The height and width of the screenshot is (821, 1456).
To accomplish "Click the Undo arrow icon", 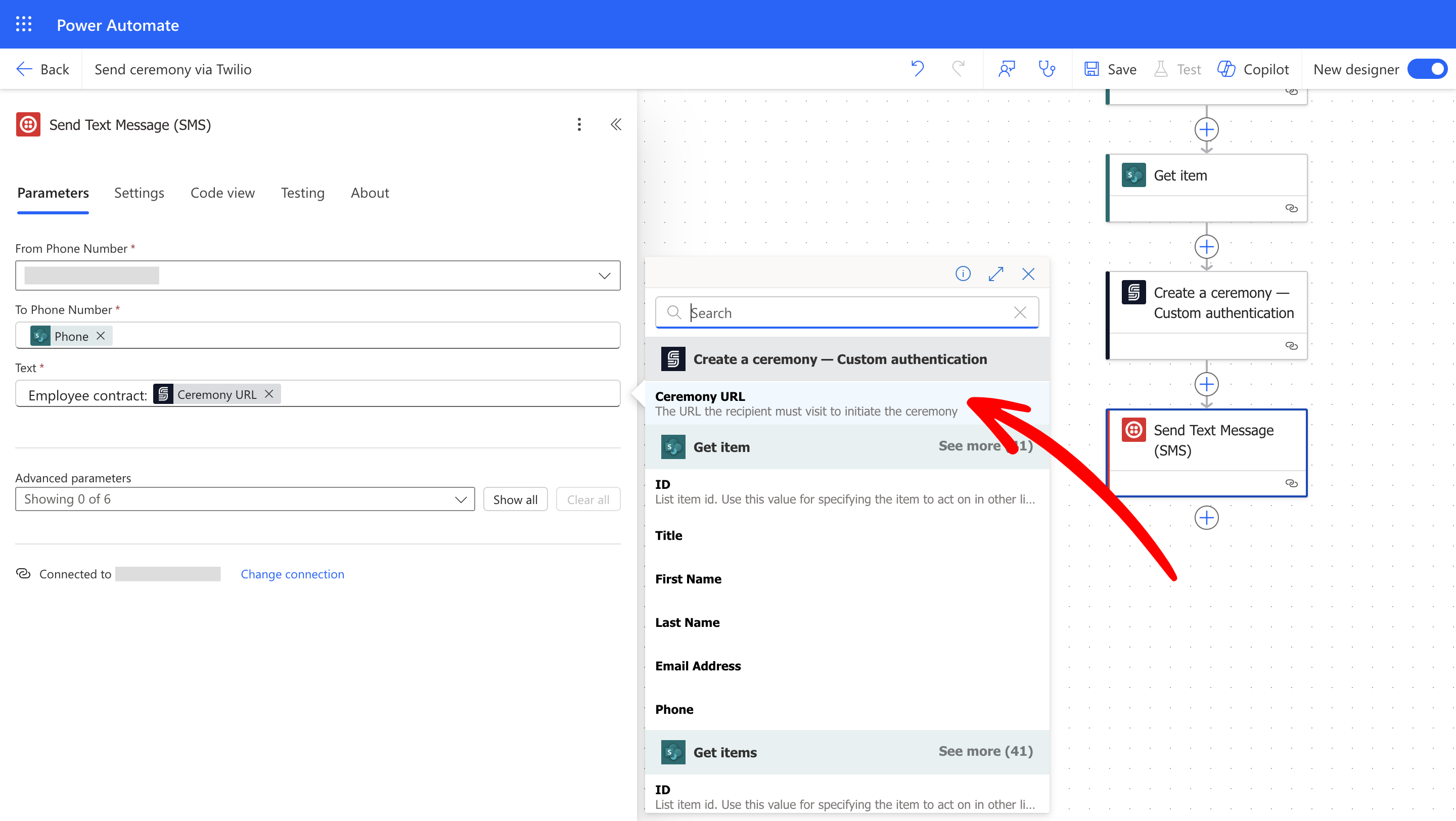I will click(918, 69).
